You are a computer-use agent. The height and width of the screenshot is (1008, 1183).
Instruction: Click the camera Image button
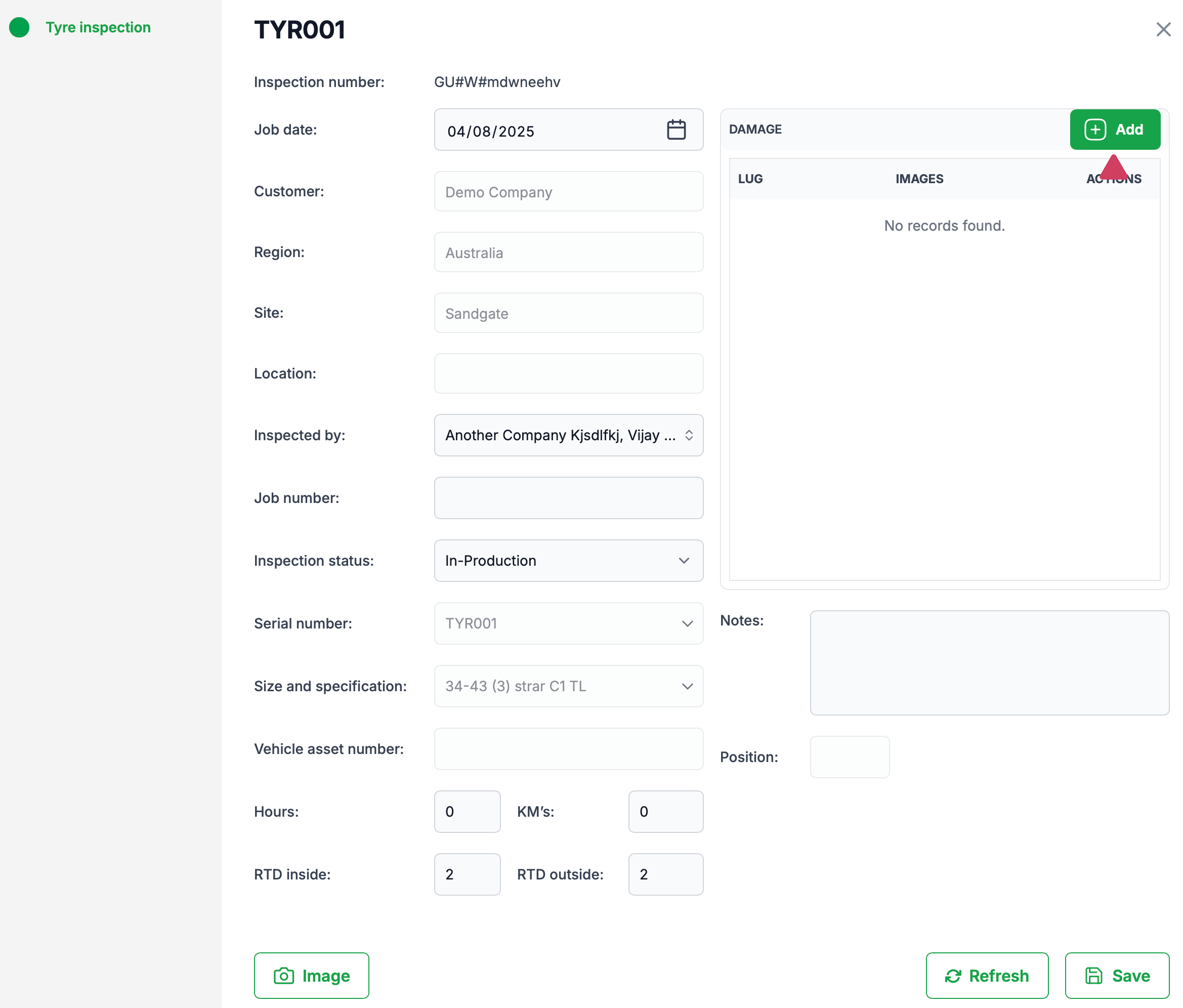point(311,976)
